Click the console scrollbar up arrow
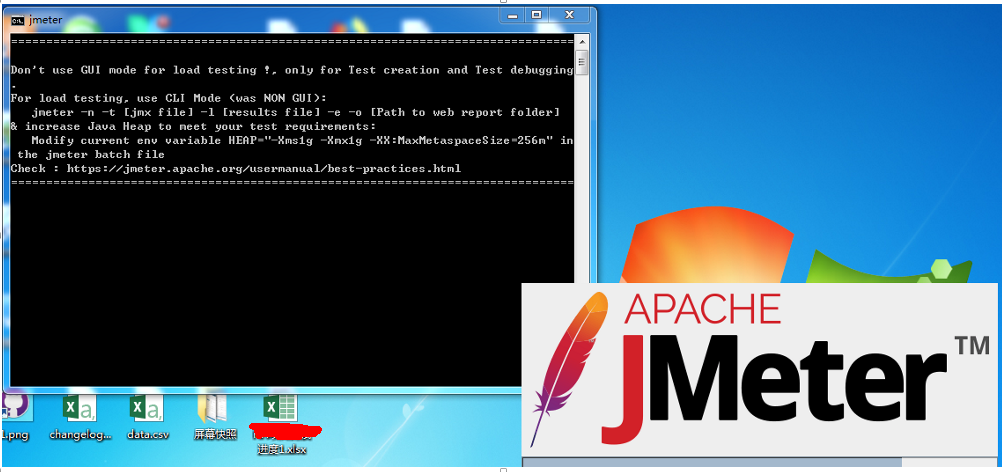The image size is (1002, 472). [x=582, y=42]
